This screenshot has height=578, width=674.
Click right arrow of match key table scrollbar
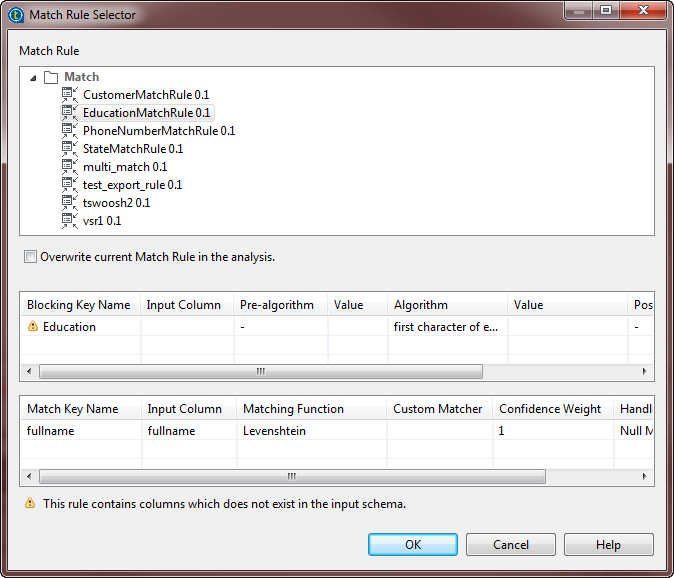(644, 476)
